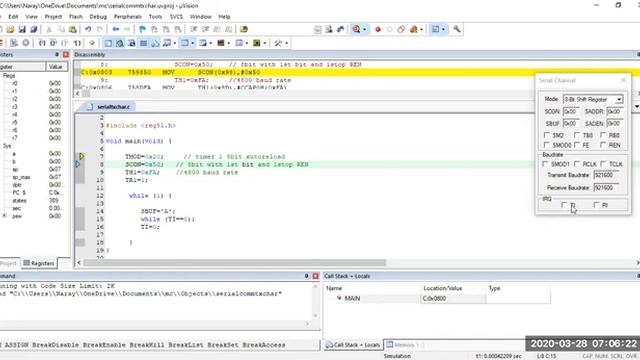Edit the SBUF value field
Screen dimensions: 640x360
pyautogui.click(x=571, y=123)
